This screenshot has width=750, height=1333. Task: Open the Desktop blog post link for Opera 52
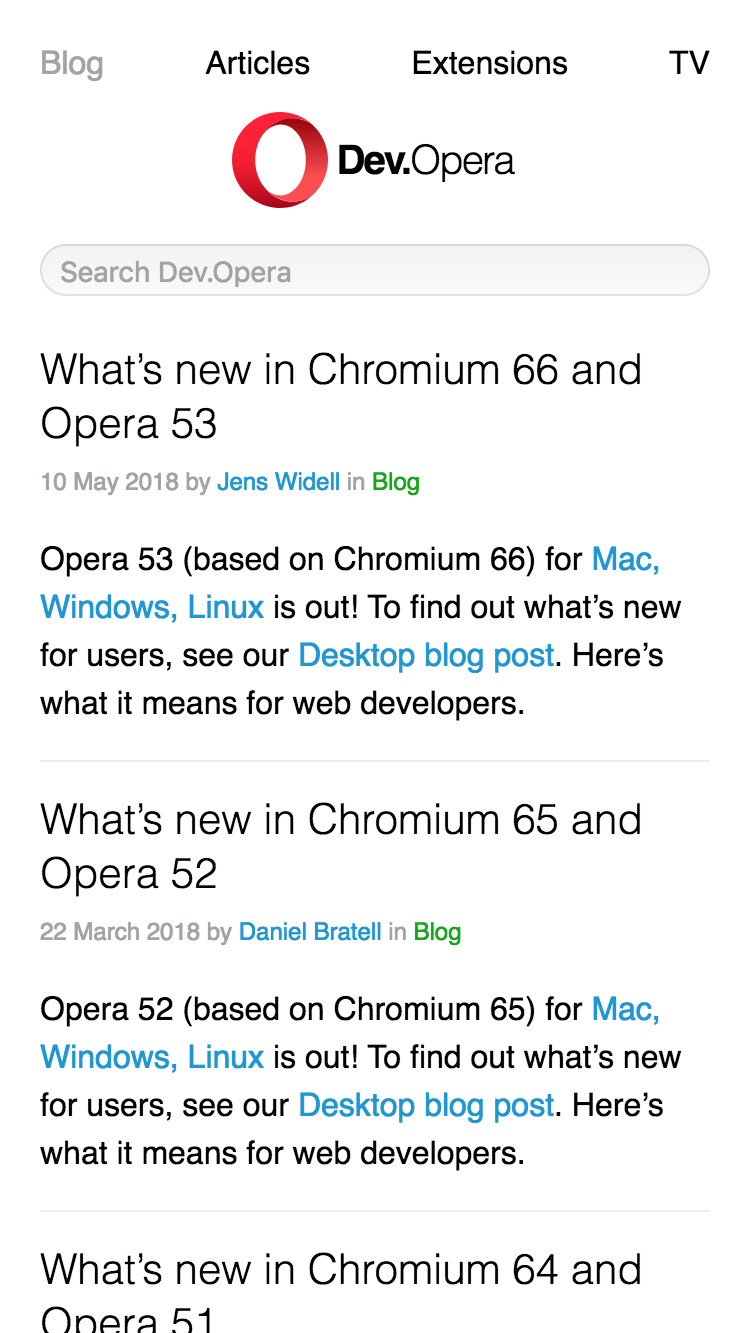[426, 1105]
